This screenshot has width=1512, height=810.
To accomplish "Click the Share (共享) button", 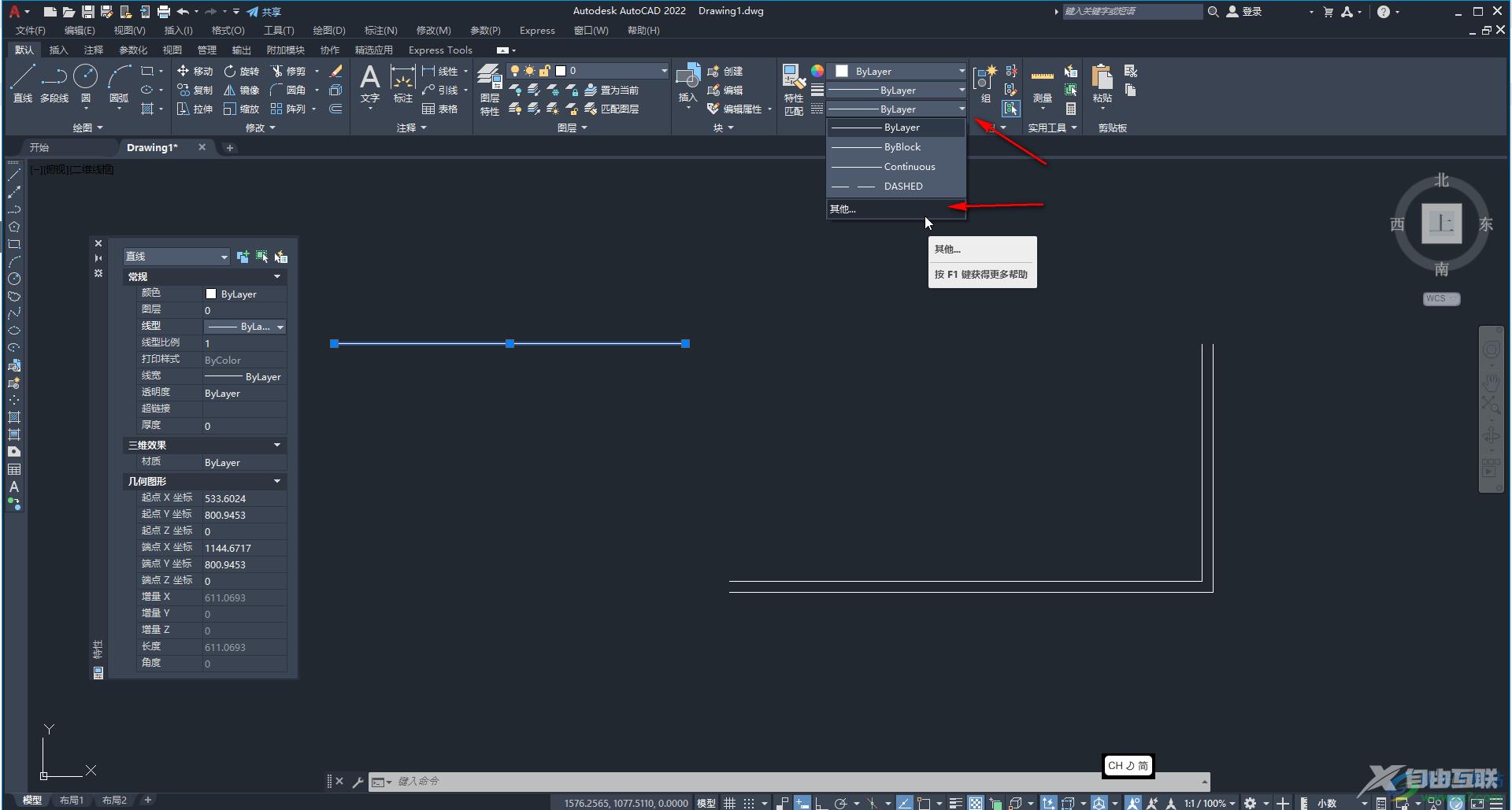I will (264, 12).
